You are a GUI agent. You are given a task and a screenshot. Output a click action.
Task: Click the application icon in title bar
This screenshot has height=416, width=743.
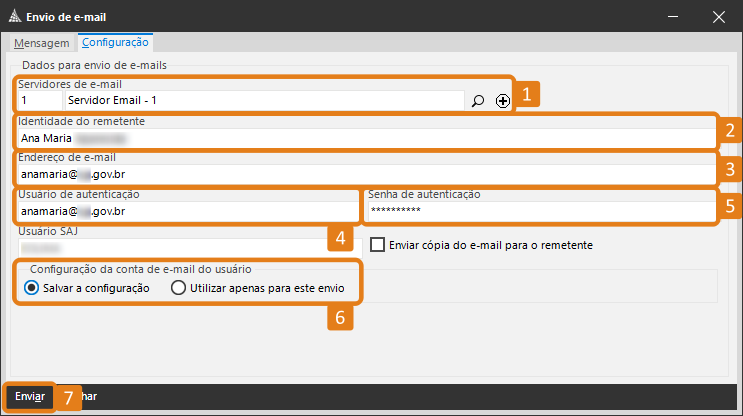pos(13,16)
